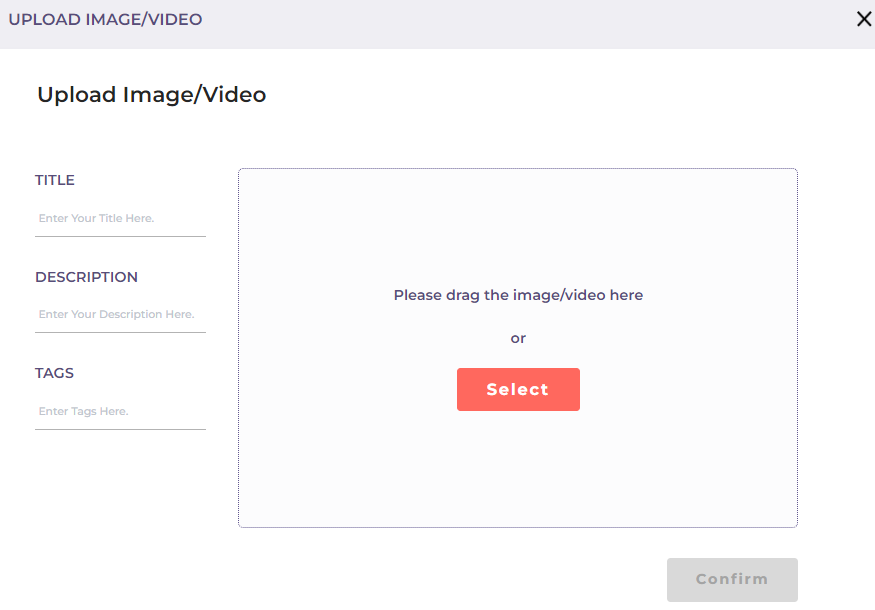The width and height of the screenshot is (875, 610).
Task: Click the TAGS label
Action: [x=54, y=373]
